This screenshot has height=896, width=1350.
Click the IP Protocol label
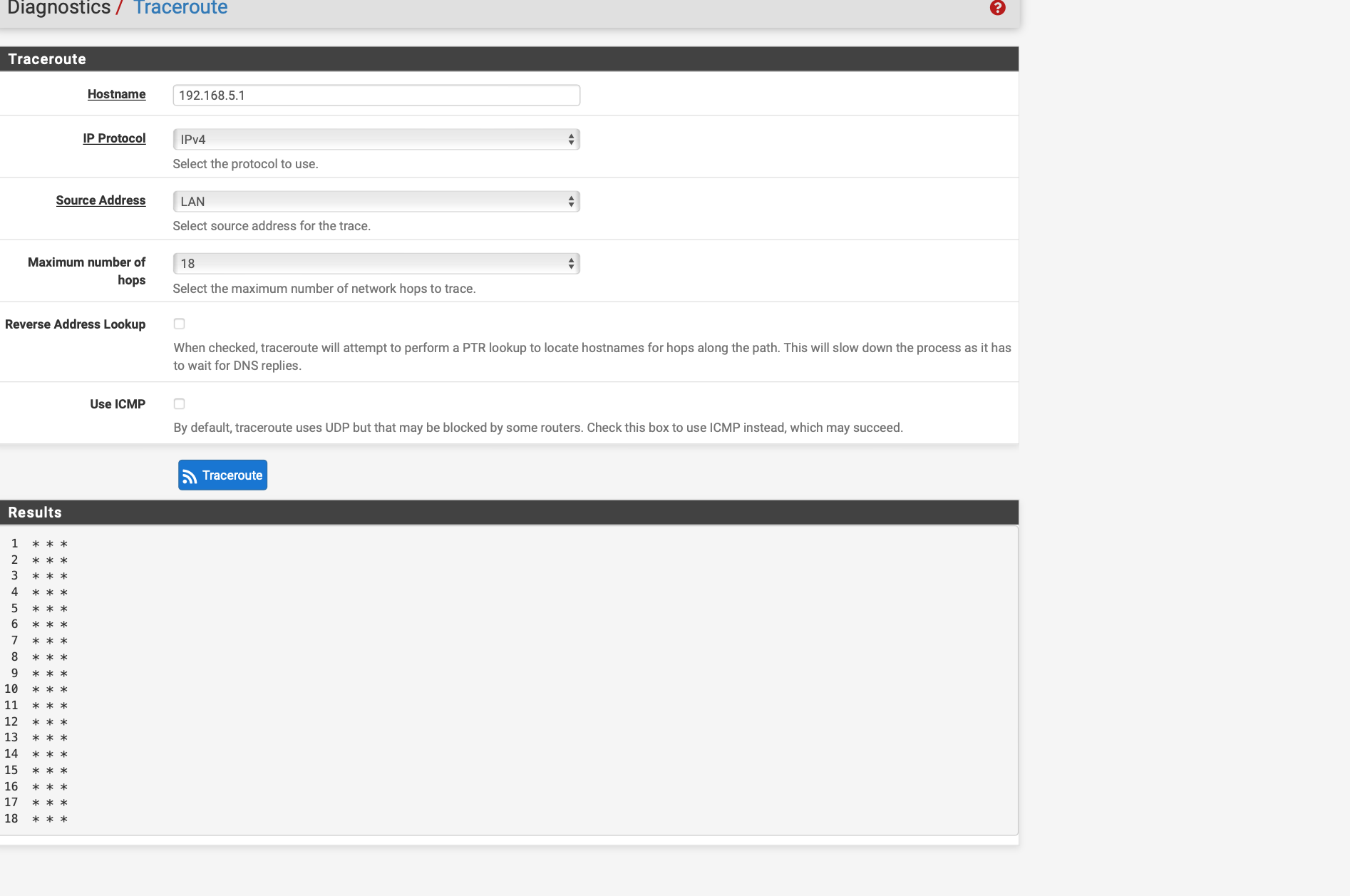pos(114,138)
